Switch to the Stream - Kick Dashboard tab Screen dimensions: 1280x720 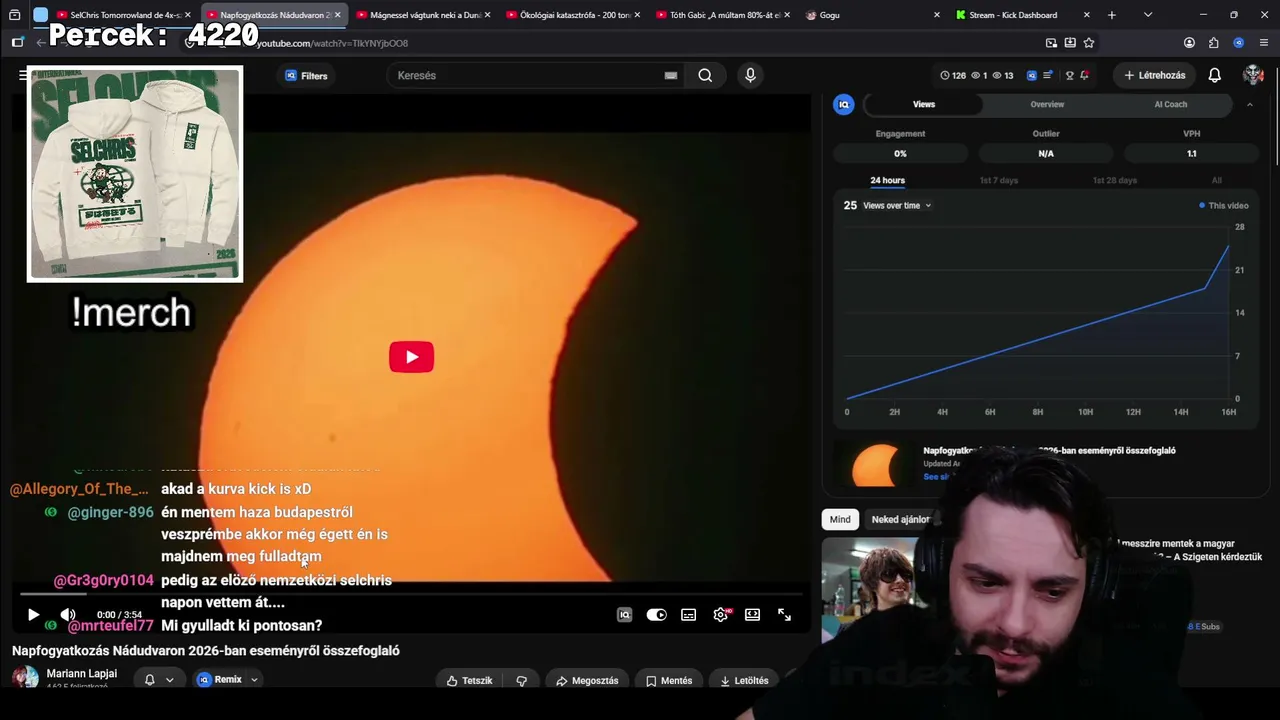1022,15
